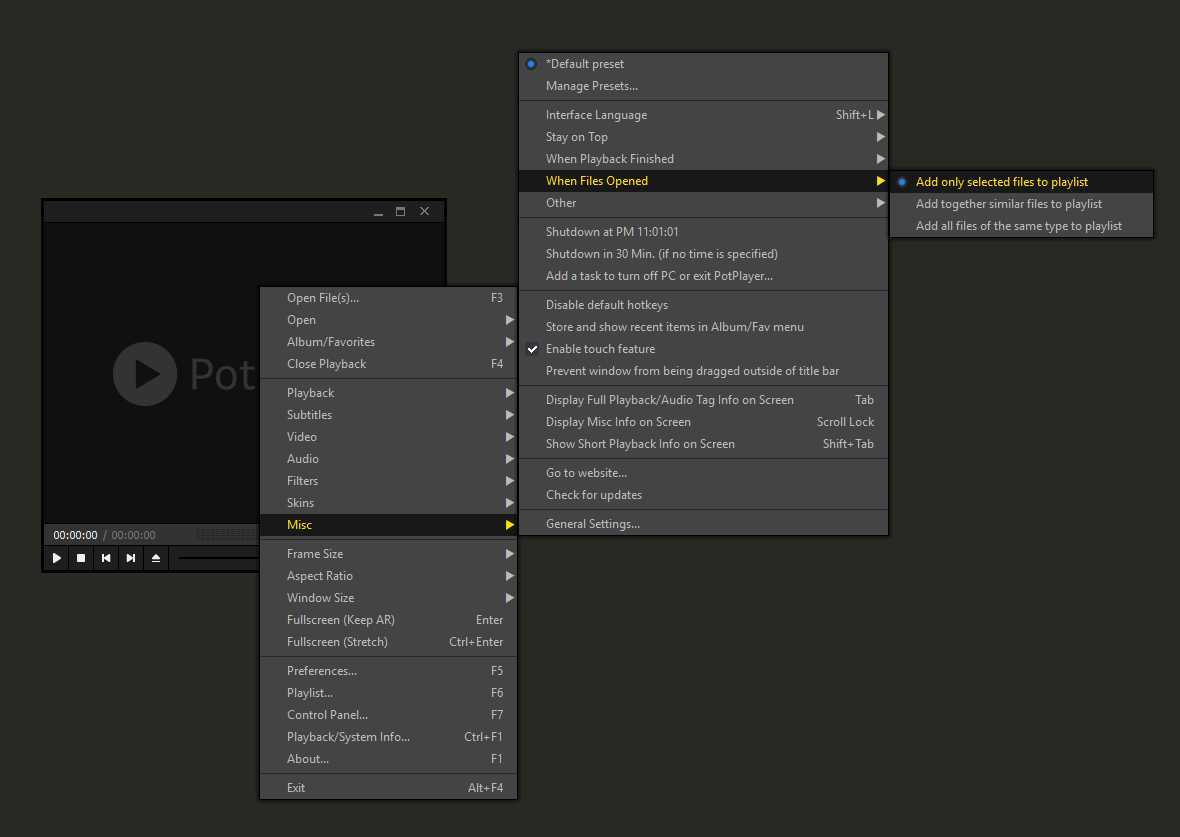Expand the Interface Language submenu
Viewport: 1180px width, 837px height.
point(704,115)
